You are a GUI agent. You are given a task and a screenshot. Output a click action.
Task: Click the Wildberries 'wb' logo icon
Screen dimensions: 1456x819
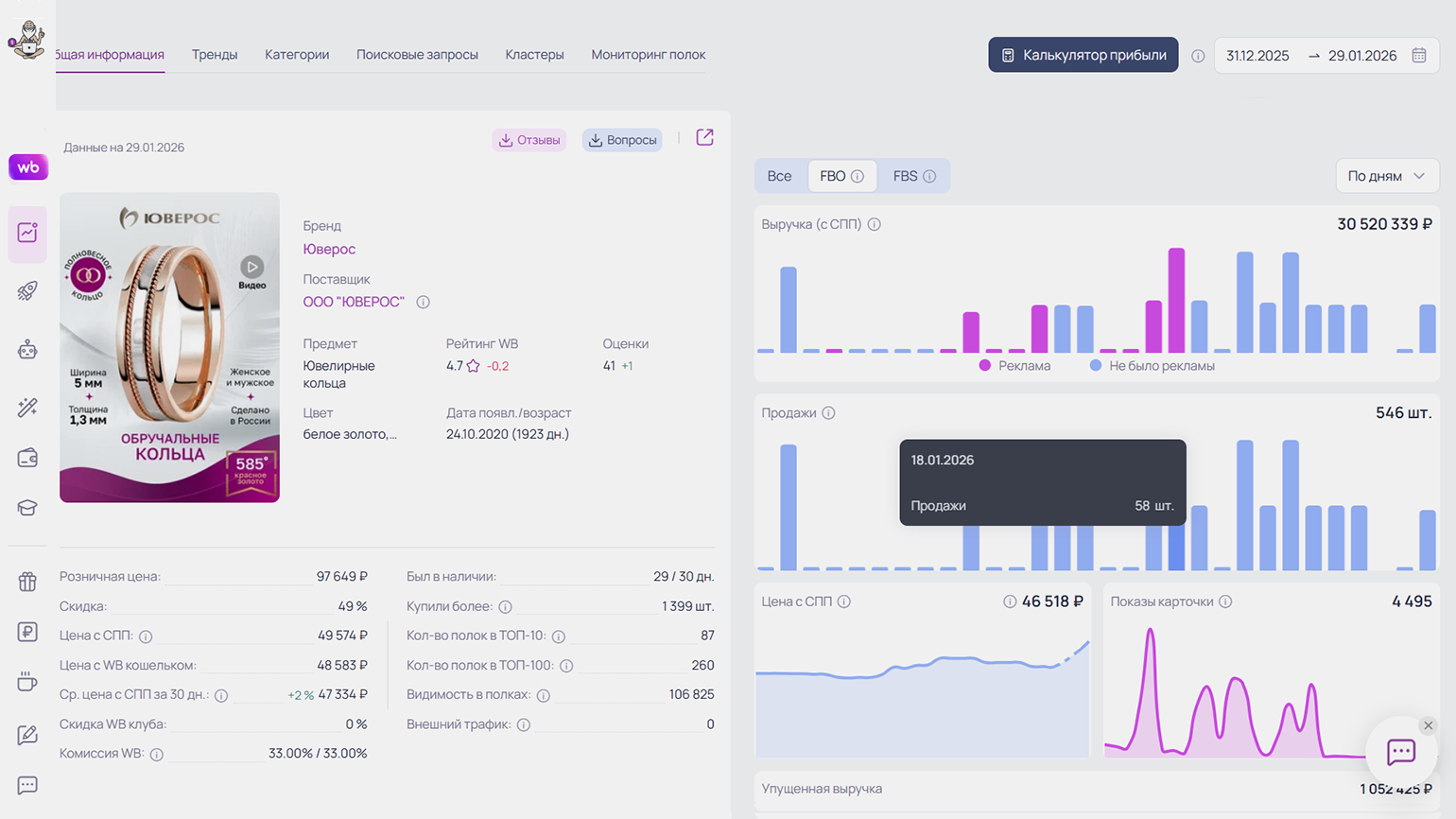click(28, 167)
